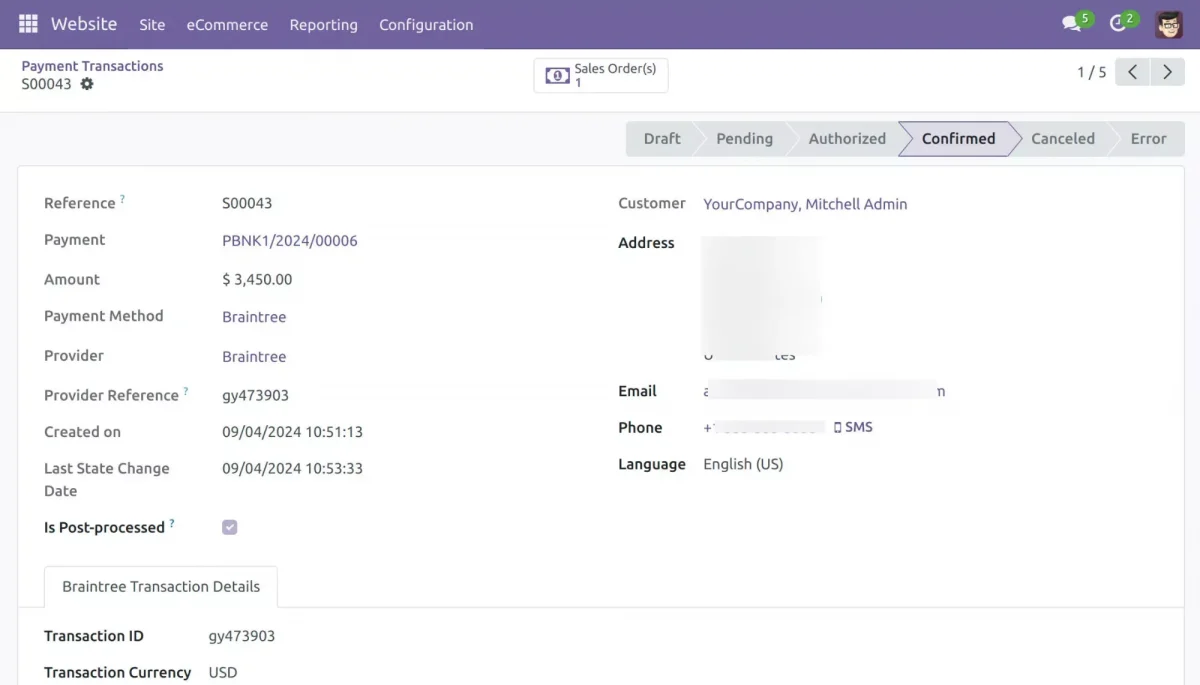Open the conversations messages icon

click(1072, 24)
